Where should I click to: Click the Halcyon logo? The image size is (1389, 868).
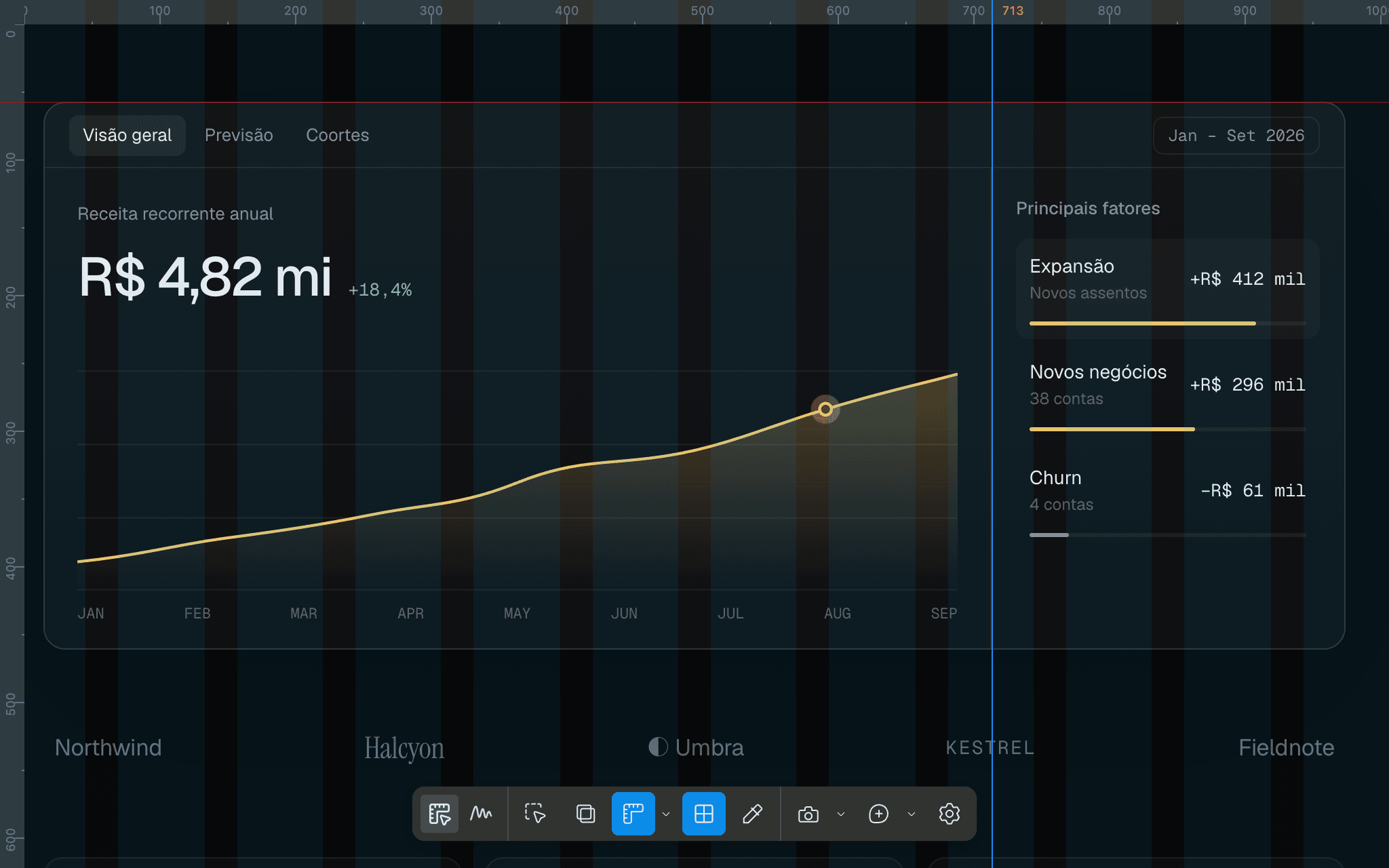click(x=404, y=749)
